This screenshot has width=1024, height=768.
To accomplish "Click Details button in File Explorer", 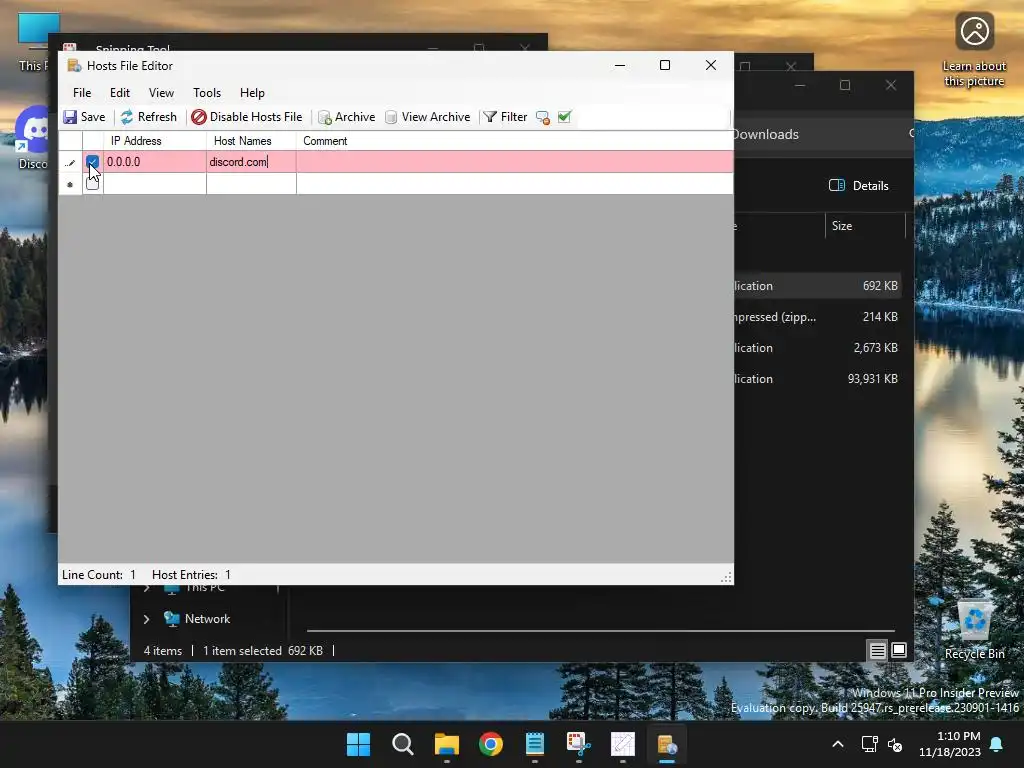I will [x=859, y=185].
